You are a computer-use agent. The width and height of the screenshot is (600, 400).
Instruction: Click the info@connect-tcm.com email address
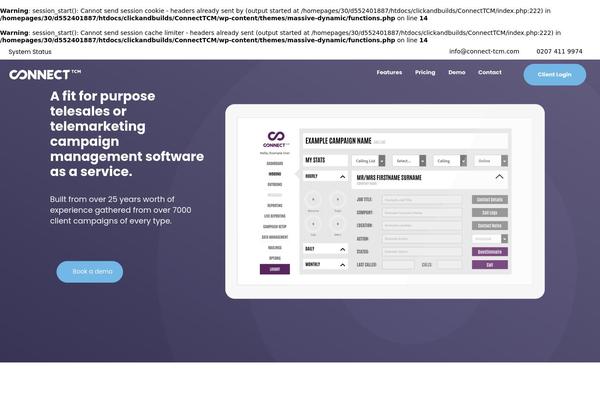[x=484, y=51]
